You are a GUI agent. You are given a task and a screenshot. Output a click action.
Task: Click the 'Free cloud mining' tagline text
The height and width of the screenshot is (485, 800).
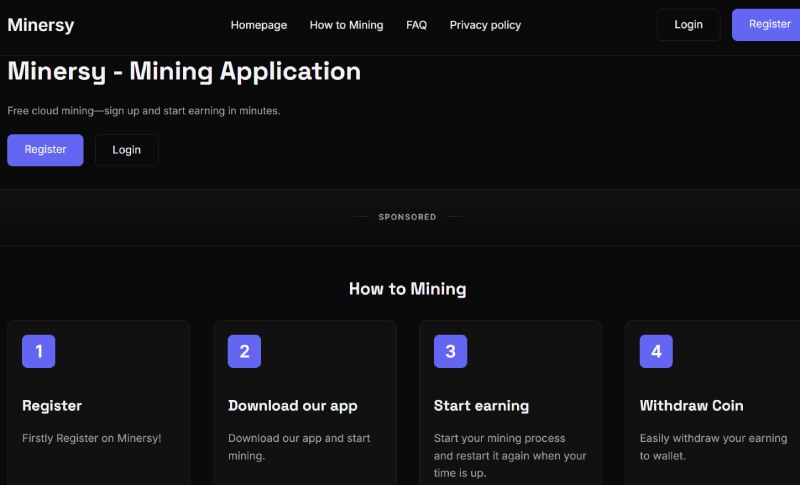144,111
